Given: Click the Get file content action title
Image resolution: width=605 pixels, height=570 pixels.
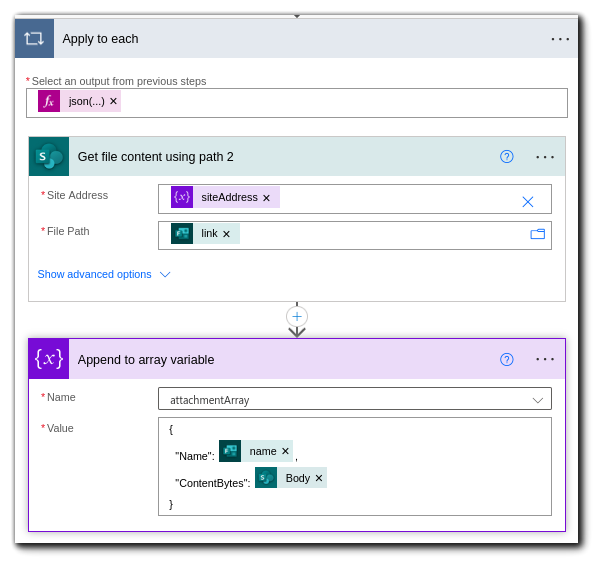Looking at the screenshot, I should point(156,157).
